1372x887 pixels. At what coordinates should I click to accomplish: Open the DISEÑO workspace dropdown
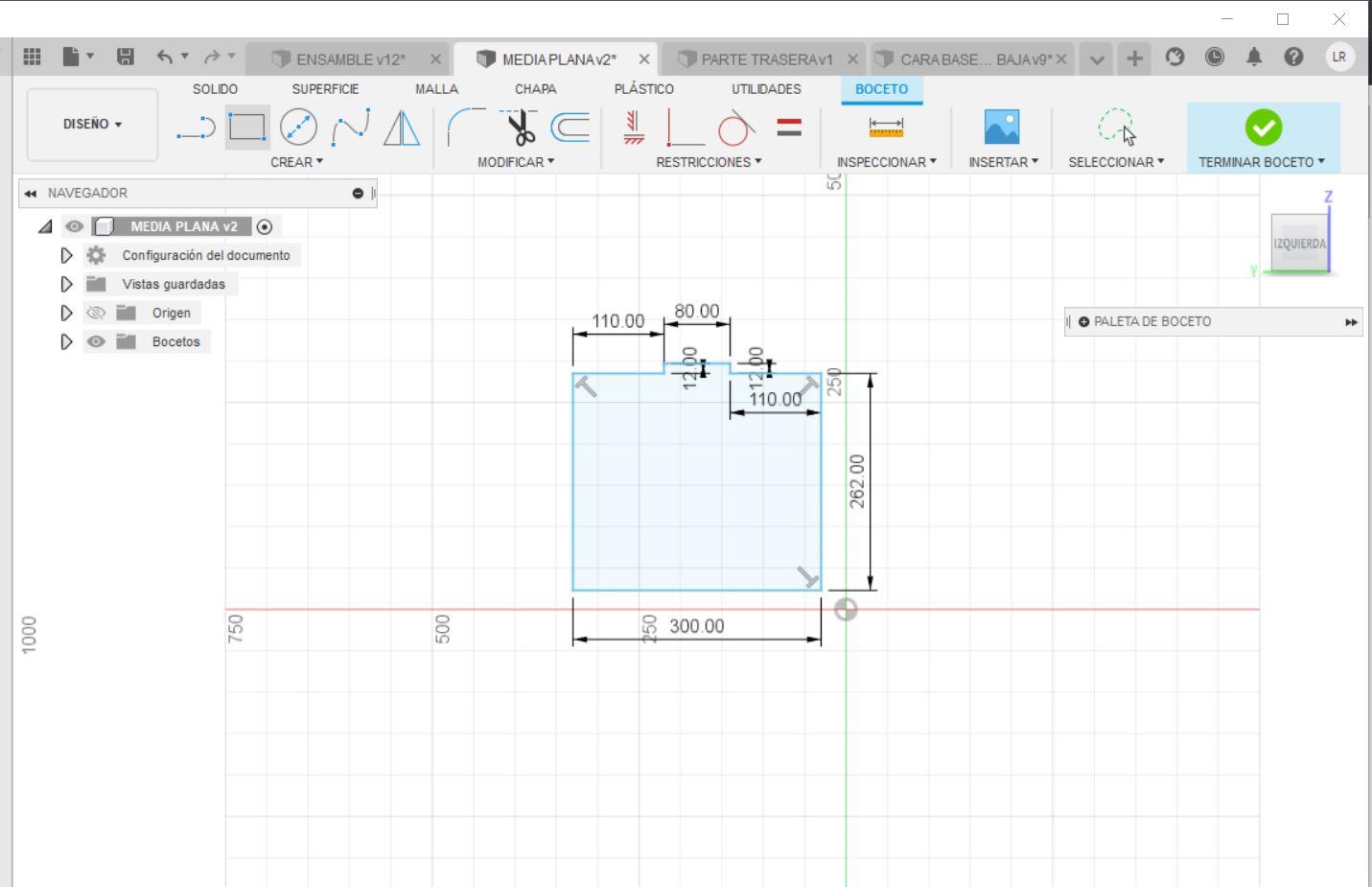coord(92,125)
